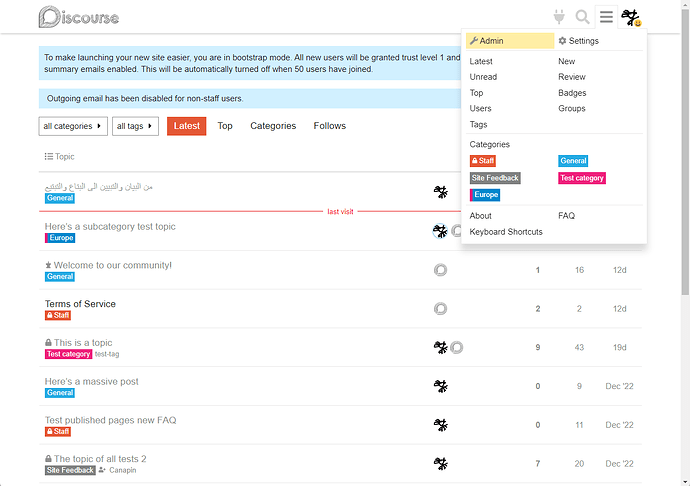The width and height of the screenshot is (690, 486).
Task: Open About from the menu
Action: click(x=481, y=216)
